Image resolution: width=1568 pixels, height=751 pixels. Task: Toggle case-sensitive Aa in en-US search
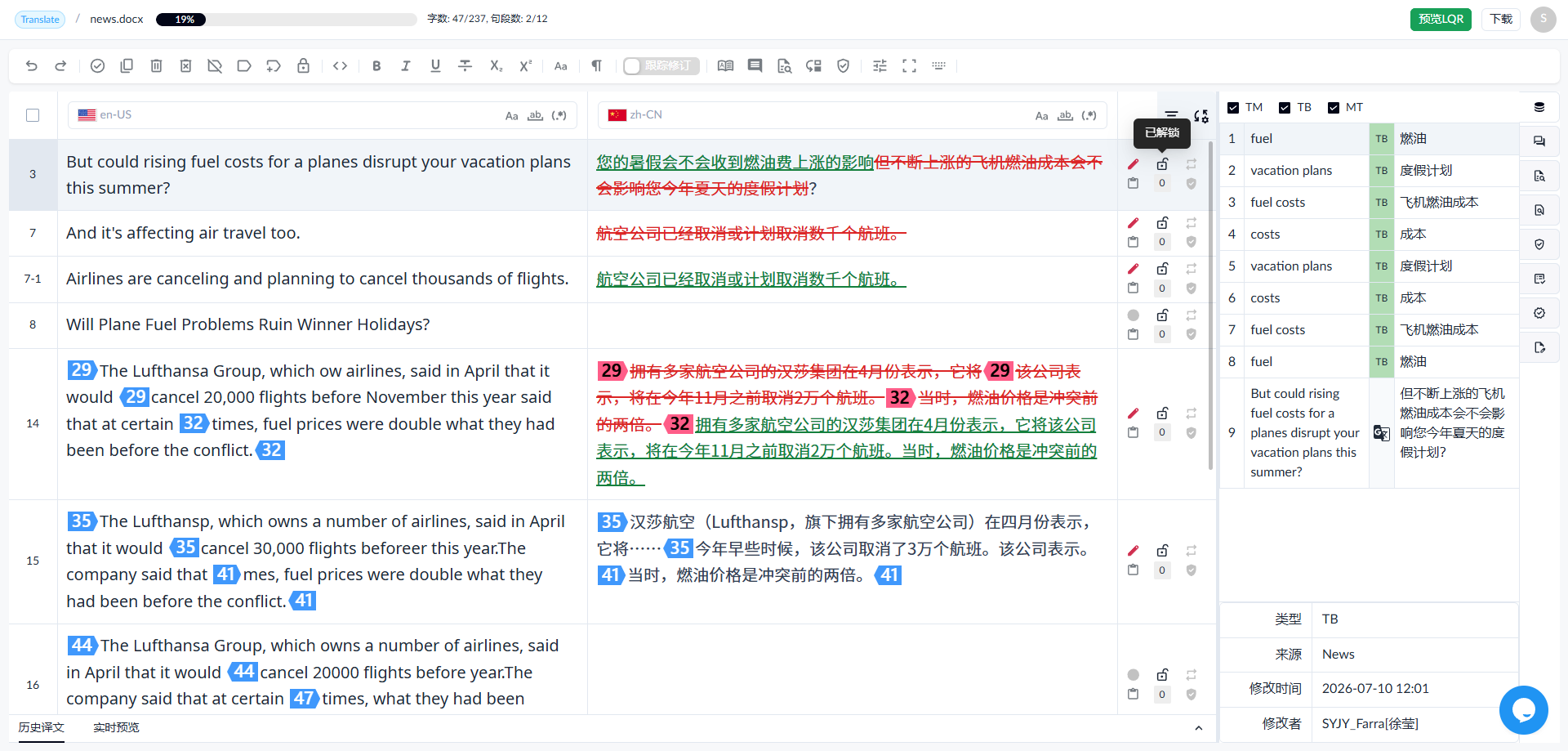pos(511,116)
